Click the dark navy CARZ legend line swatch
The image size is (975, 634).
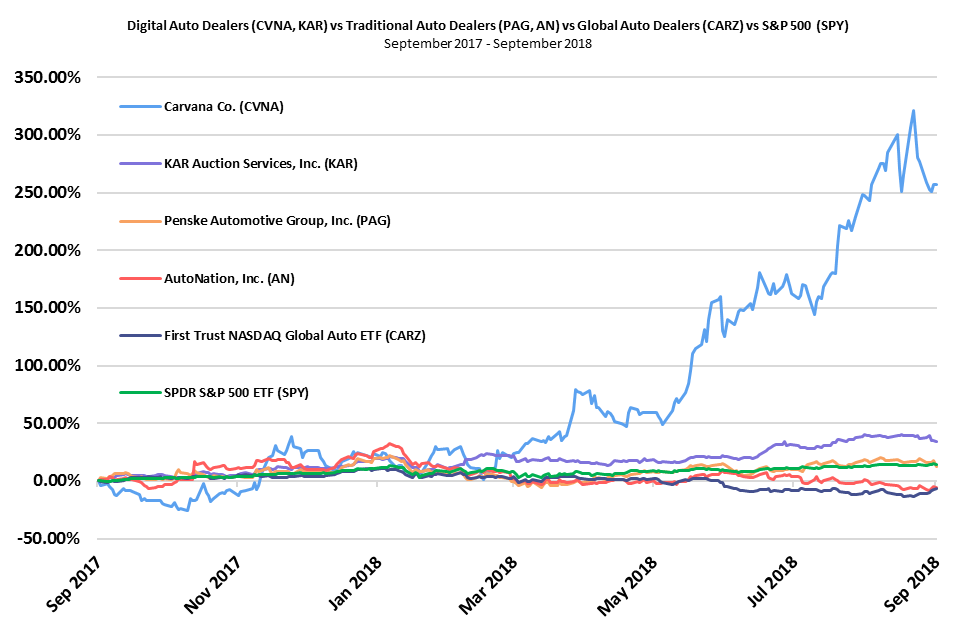[x=140, y=336]
